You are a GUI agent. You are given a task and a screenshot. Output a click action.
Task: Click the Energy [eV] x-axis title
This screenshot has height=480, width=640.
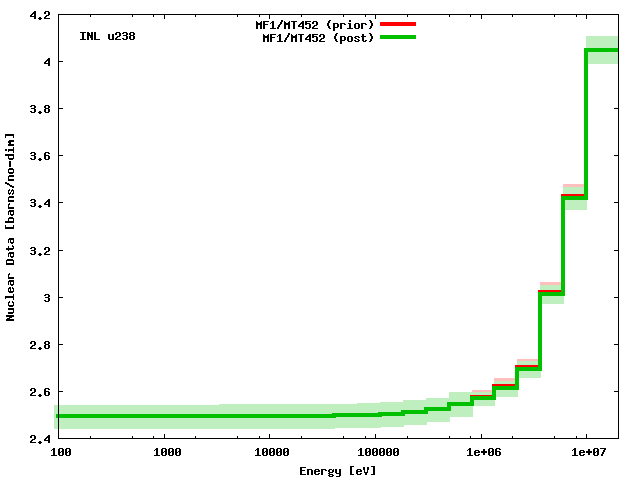point(338,470)
